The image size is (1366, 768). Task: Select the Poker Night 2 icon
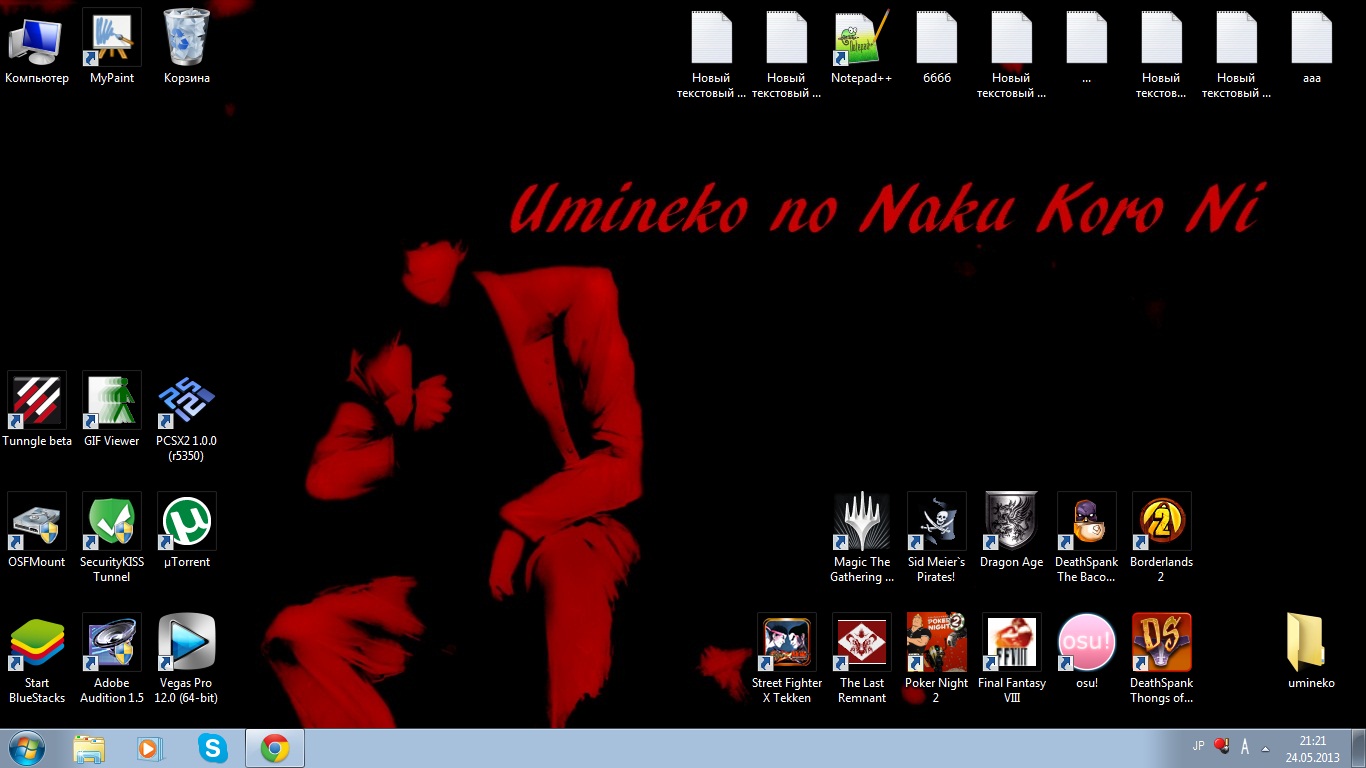click(937, 659)
